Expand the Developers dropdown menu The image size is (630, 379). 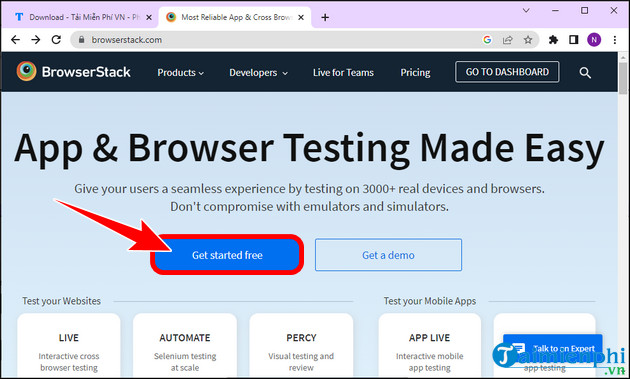259,73
